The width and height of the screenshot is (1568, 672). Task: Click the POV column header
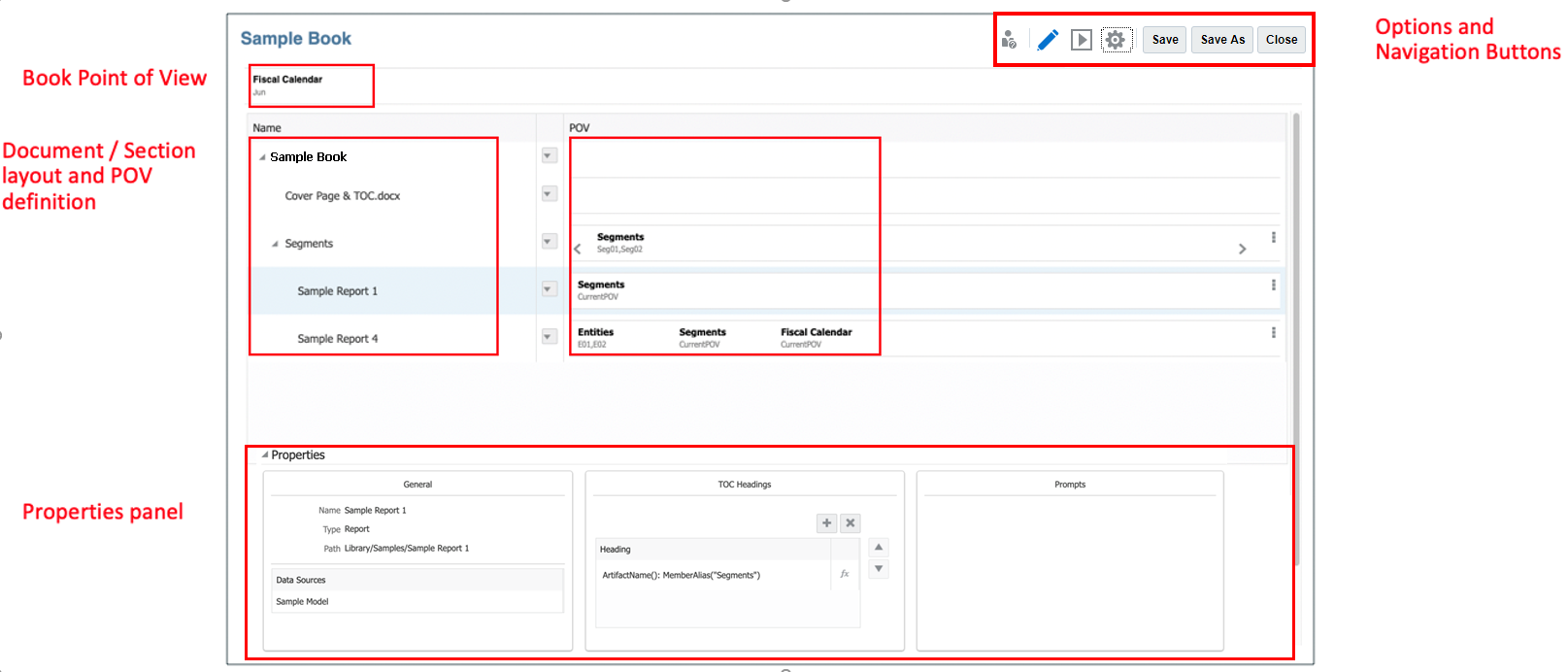coord(580,128)
